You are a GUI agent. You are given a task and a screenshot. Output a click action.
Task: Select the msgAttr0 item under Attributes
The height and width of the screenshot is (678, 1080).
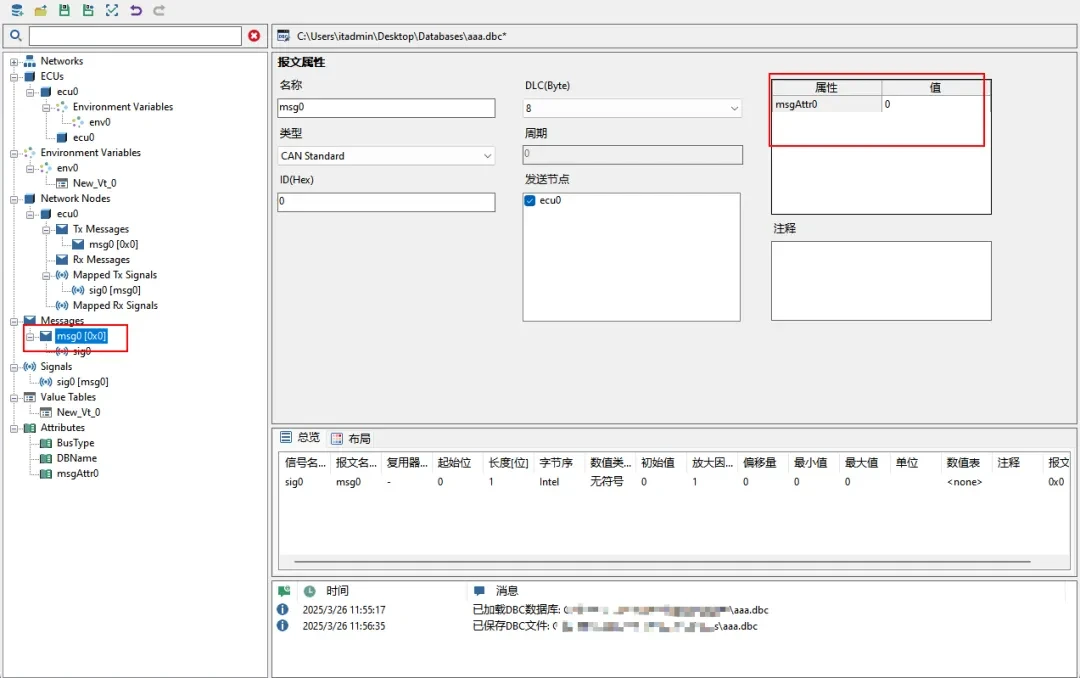[77, 474]
